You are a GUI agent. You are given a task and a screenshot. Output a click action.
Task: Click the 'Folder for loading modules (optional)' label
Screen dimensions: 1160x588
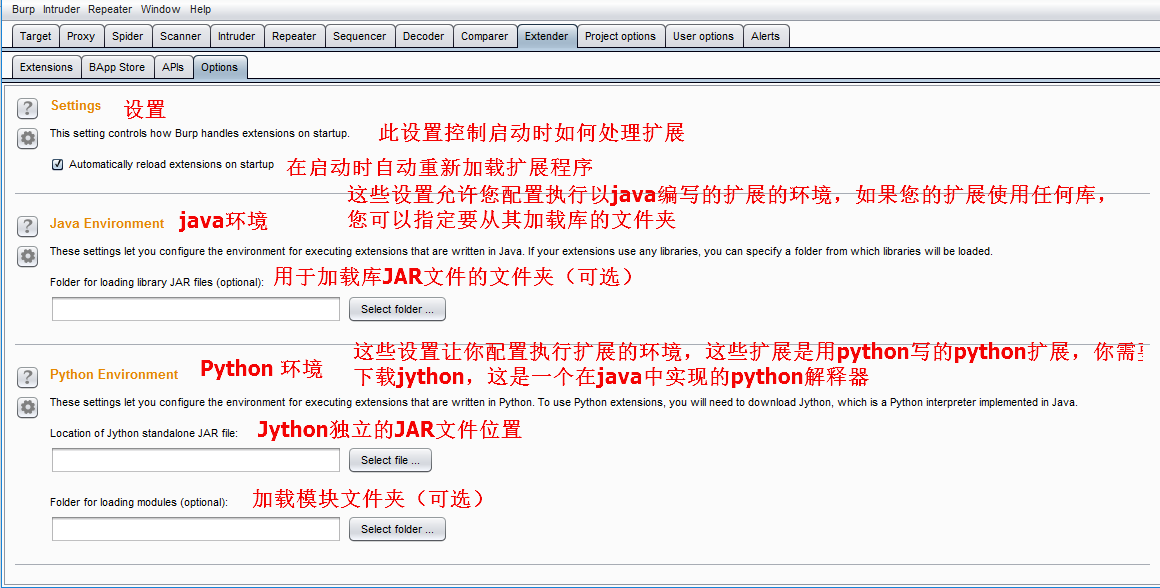(139, 502)
